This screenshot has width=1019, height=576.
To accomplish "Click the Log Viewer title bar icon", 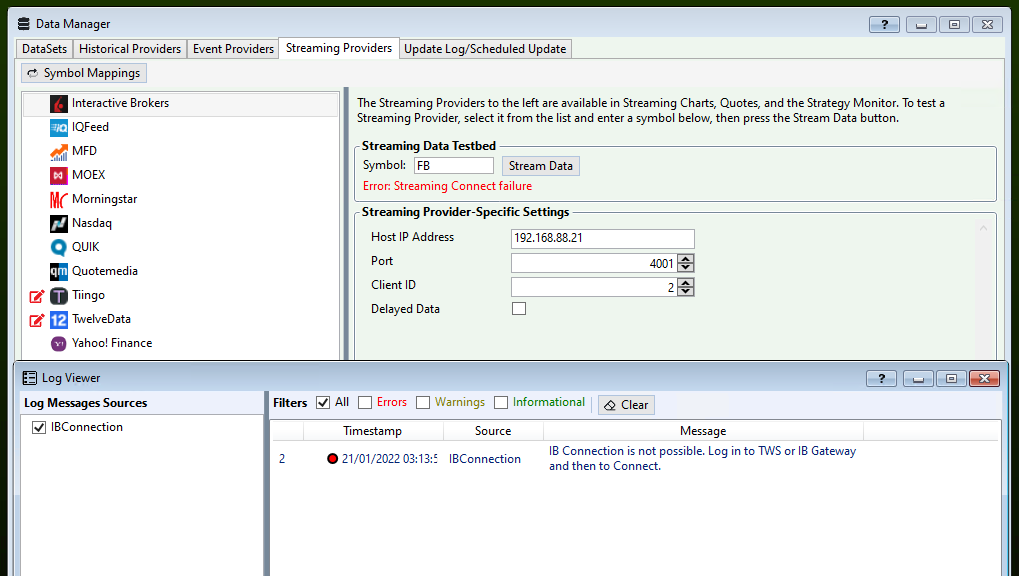I will (29, 378).
